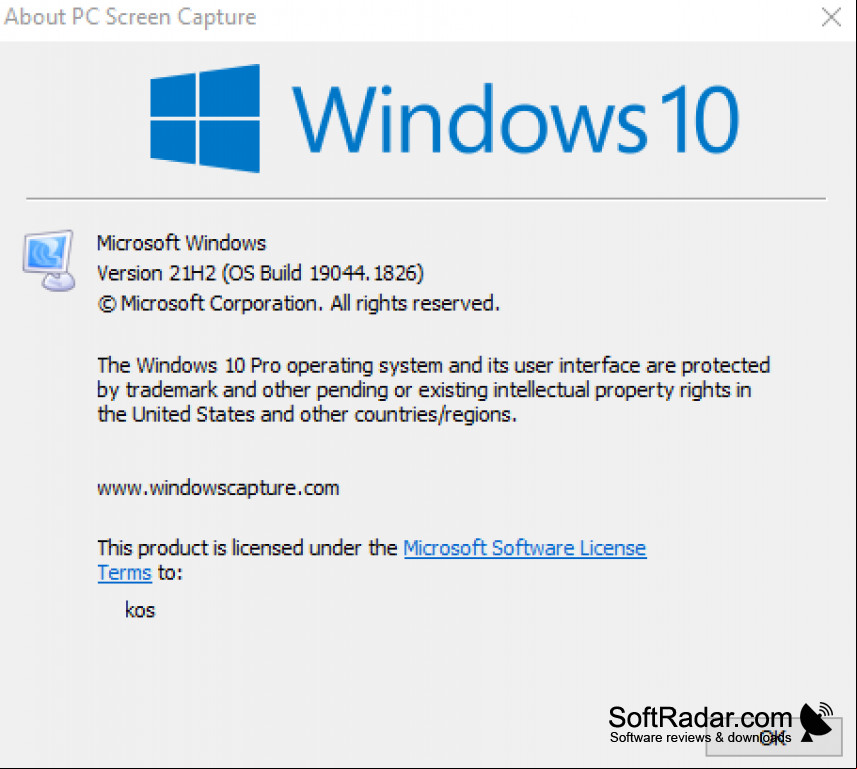Click the Terms link text
Image resolution: width=857 pixels, height=769 pixels.
tap(124, 573)
